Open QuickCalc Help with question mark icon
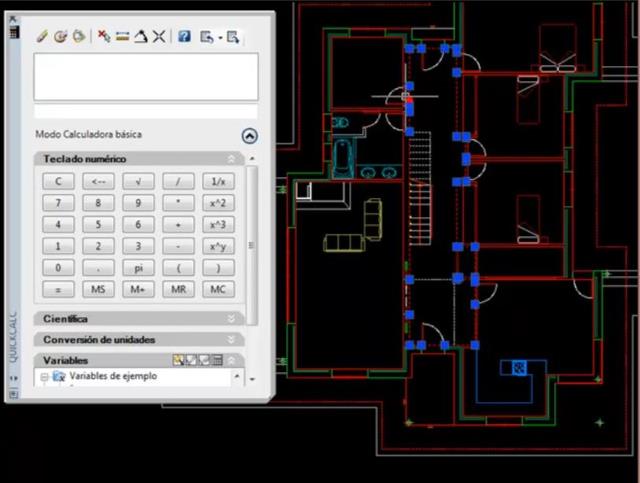The height and width of the screenshot is (483, 640). click(x=184, y=36)
